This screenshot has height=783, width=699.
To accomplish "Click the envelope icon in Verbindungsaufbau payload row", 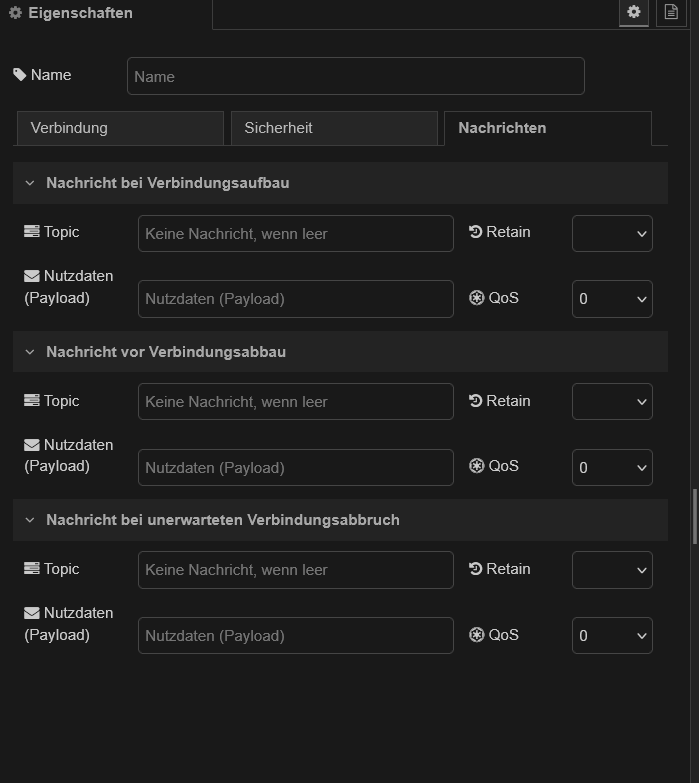I will [x=32, y=276].
